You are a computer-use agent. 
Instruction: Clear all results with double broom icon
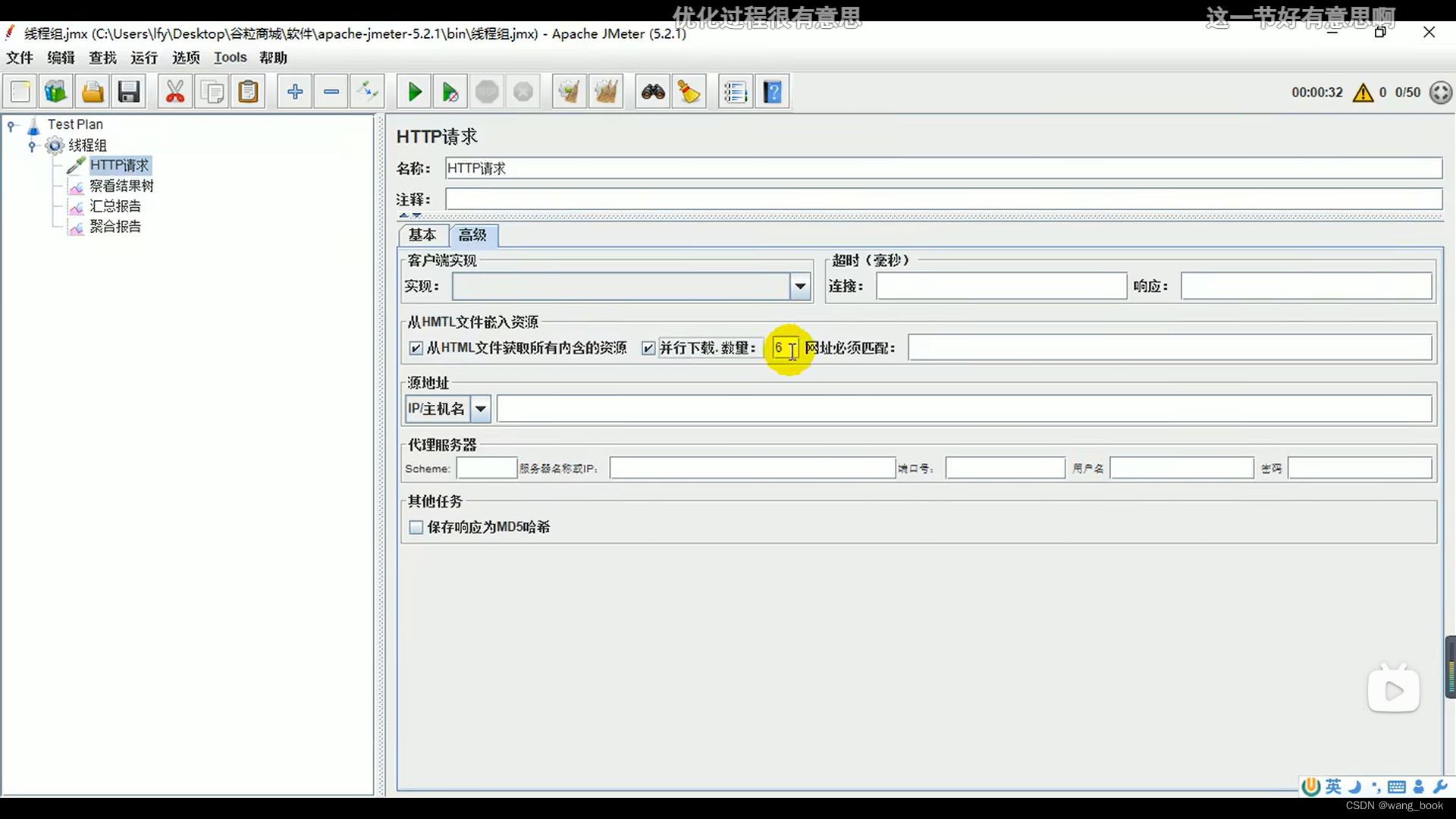tap(606, 92)
